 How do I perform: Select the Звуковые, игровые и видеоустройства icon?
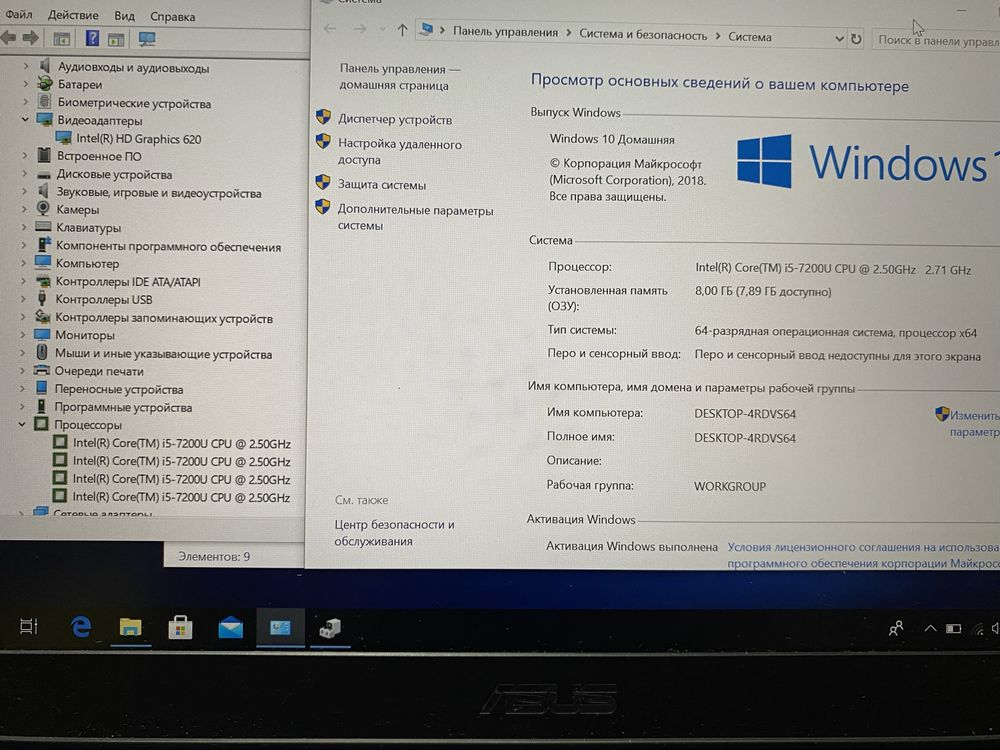point(43,191)
